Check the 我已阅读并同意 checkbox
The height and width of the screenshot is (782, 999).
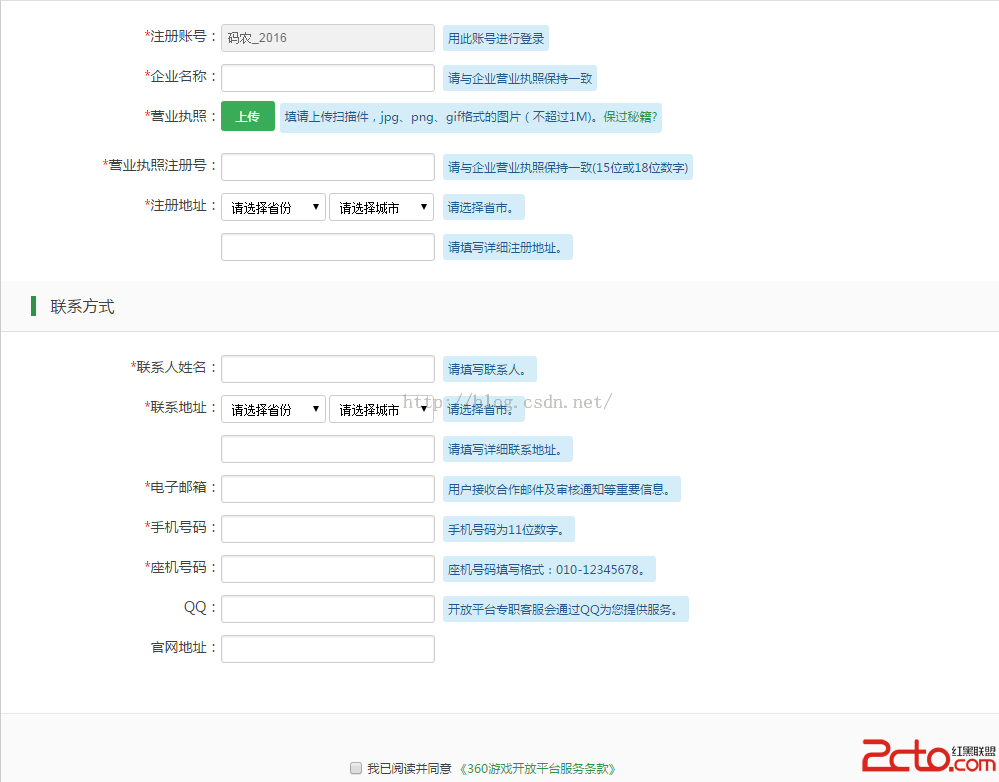(356, 768)
